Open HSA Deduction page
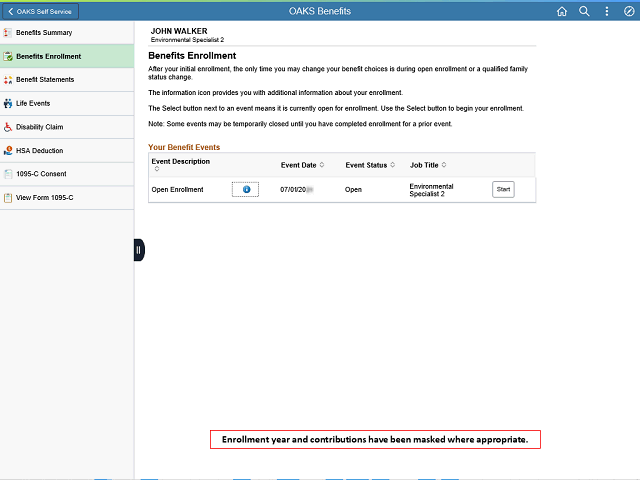 point(67,151)
